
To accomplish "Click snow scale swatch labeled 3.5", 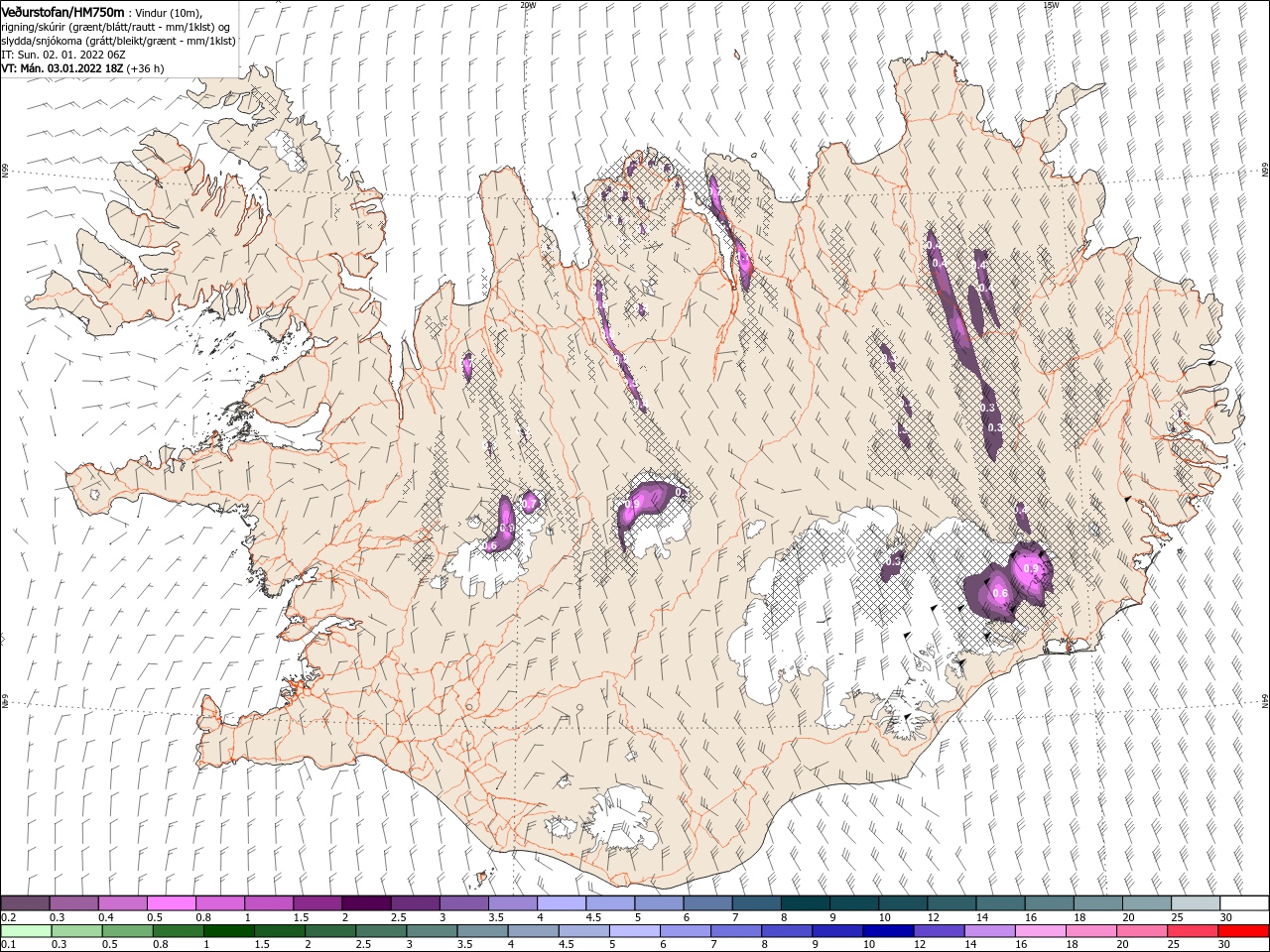I will [512, 903].
